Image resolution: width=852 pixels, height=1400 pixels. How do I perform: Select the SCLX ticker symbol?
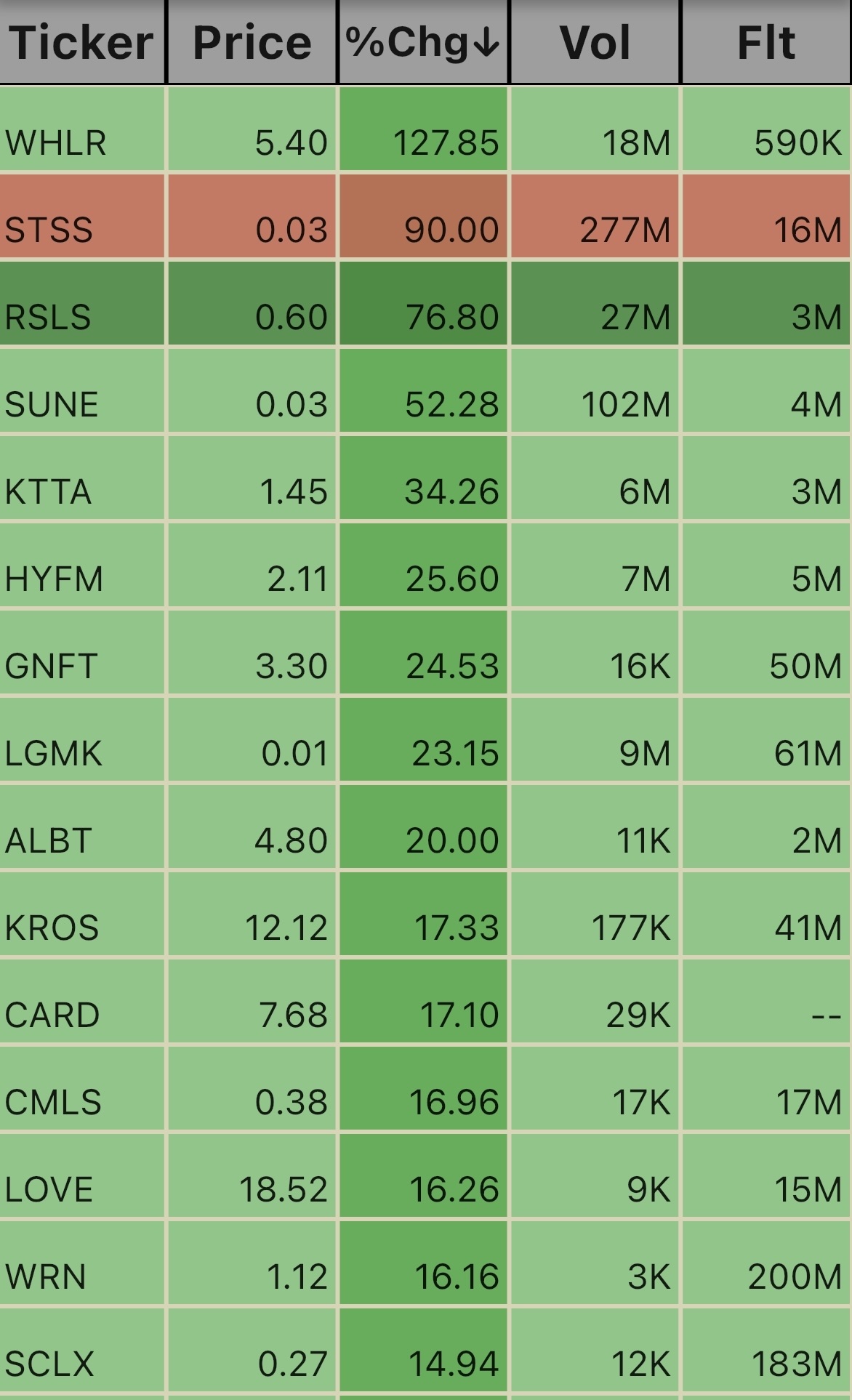(49, 1364)
